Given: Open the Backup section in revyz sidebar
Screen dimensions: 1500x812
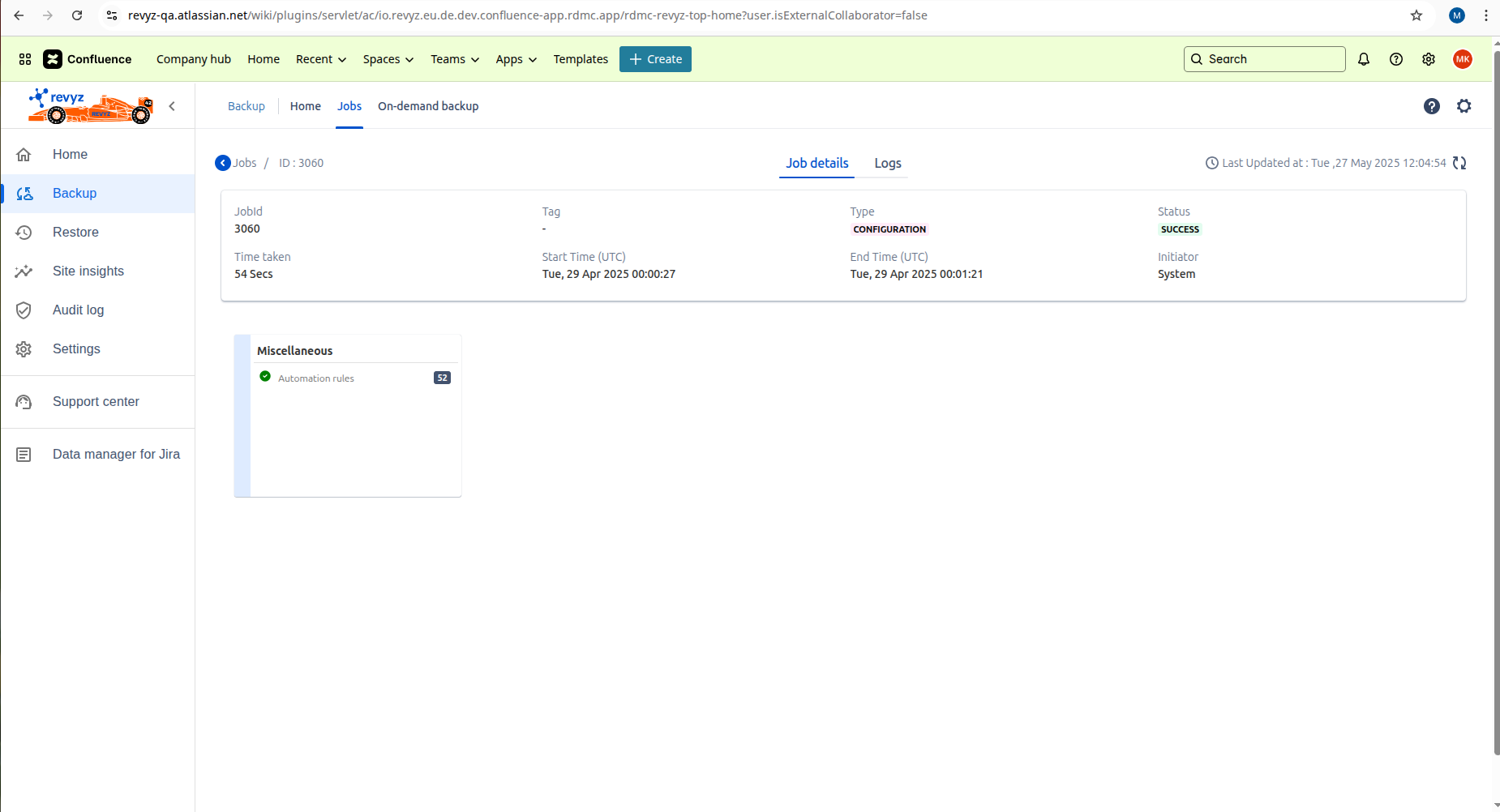Looking at the screenshot, I should (x=74, y=193).
